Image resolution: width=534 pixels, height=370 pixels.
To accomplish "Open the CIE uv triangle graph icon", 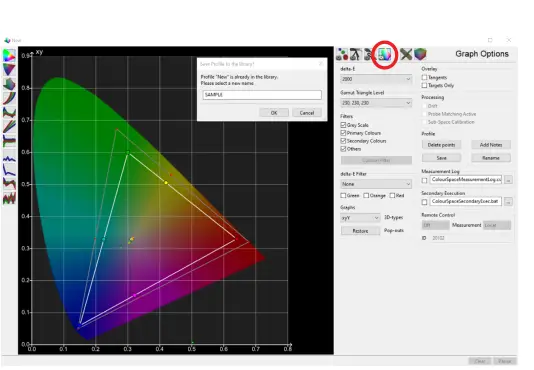I will [9, 69].
